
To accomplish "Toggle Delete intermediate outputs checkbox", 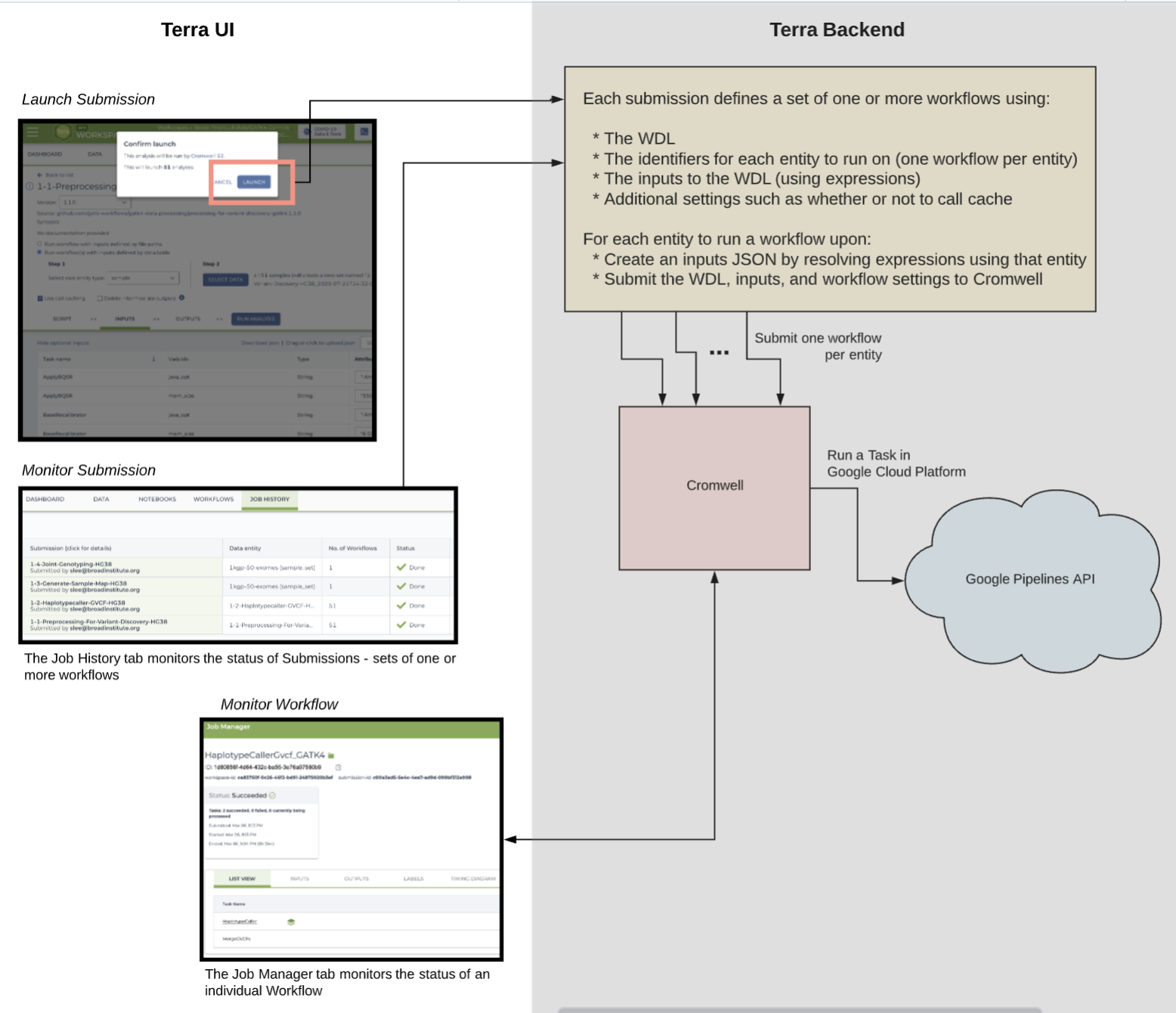I will pos(100,298).
